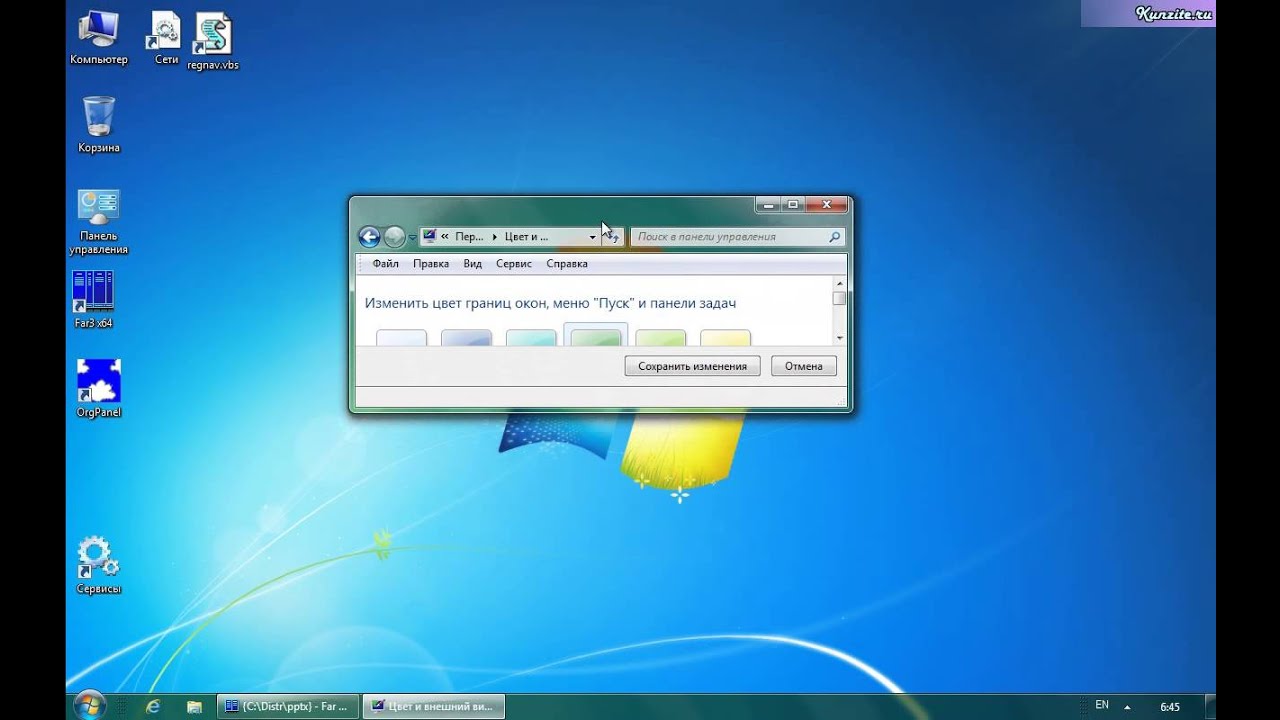This screenshot has width=1280, height=720.
Task: Launch Internet Explorer from the taskbar
Action: (152, 706)
